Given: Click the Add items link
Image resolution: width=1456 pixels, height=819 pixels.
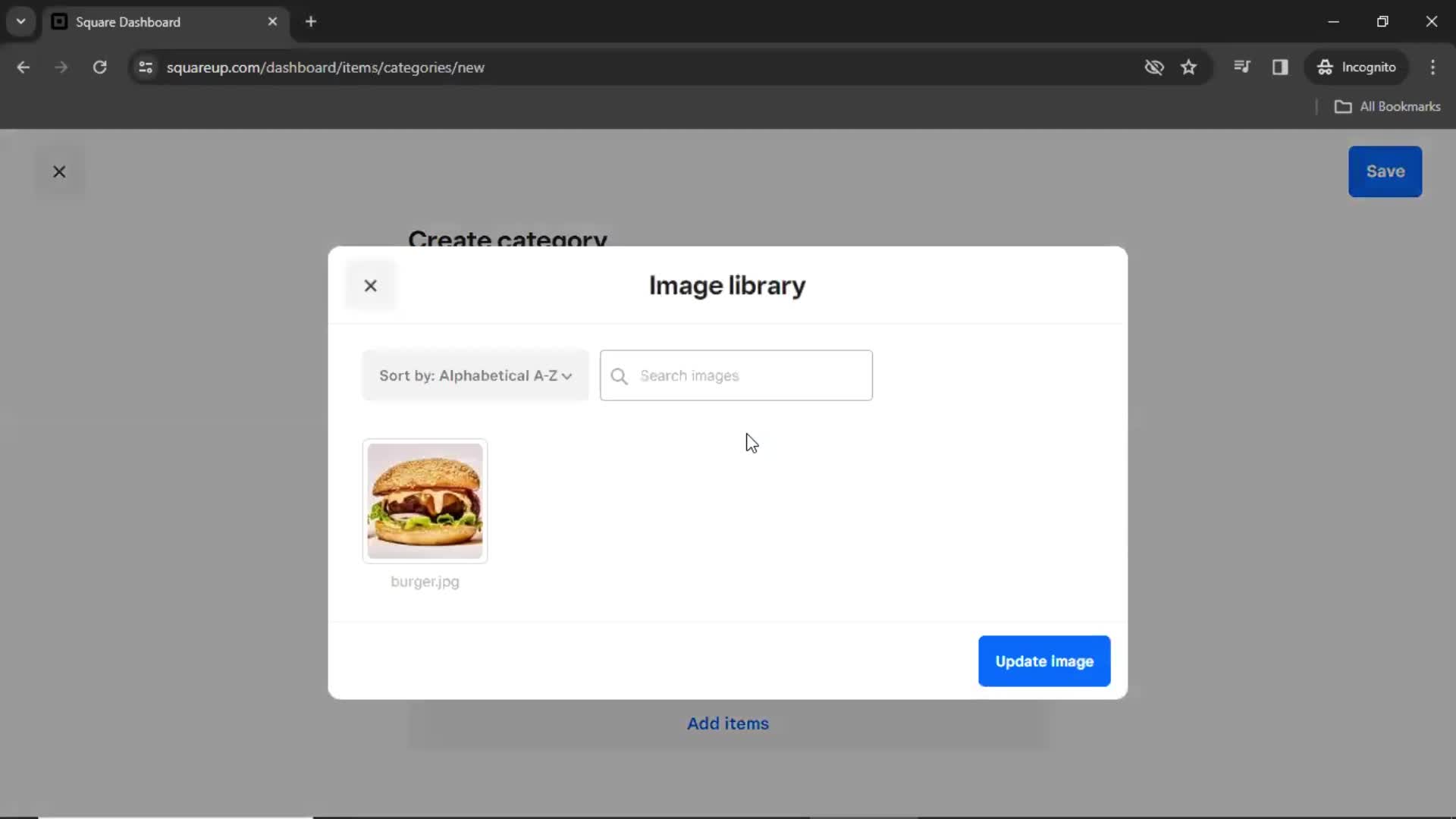Looking at the screenshot, I should [728, 723].
